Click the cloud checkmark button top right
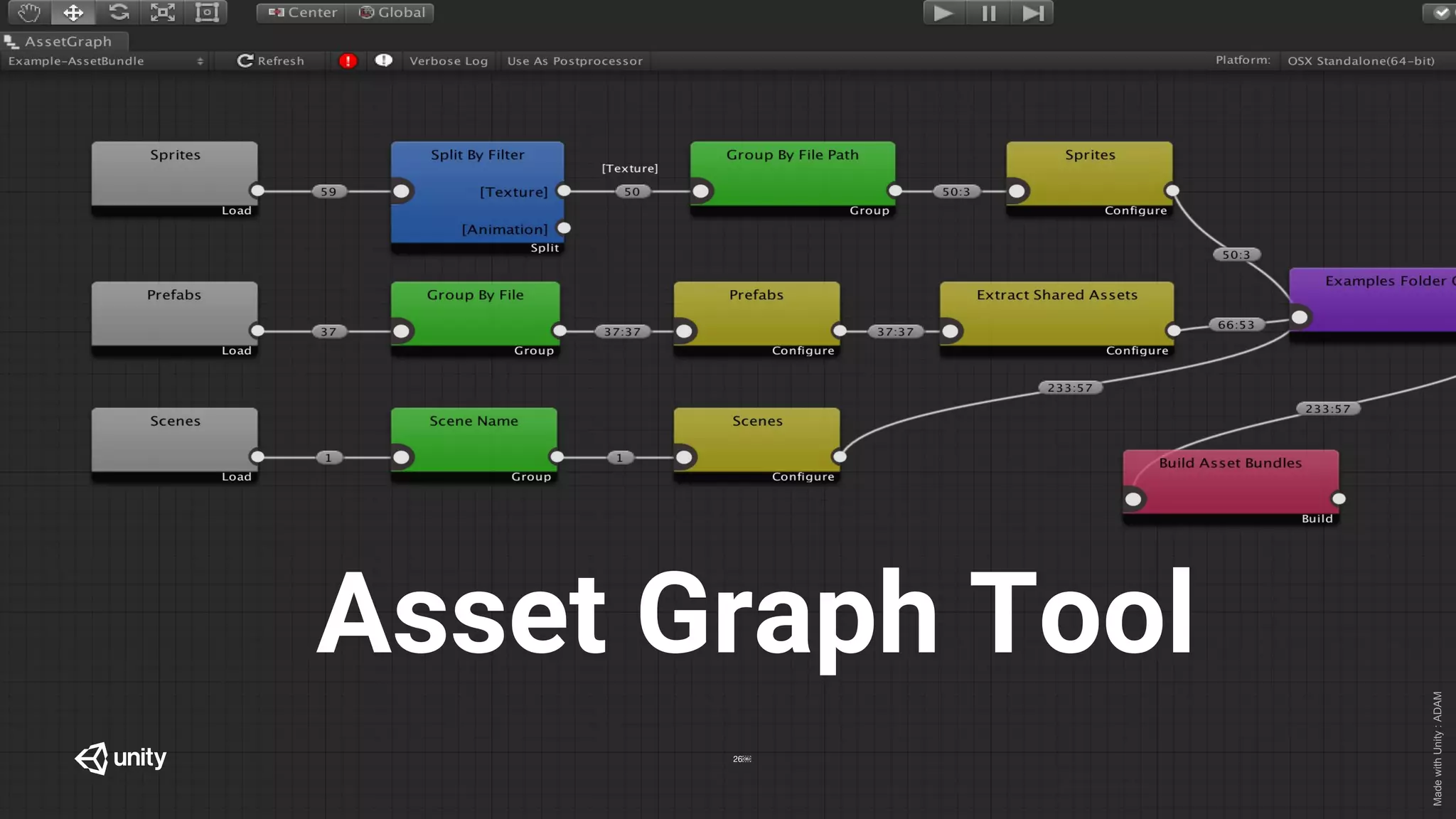Screen dimensions: 1456x819 click(1440, 13)
